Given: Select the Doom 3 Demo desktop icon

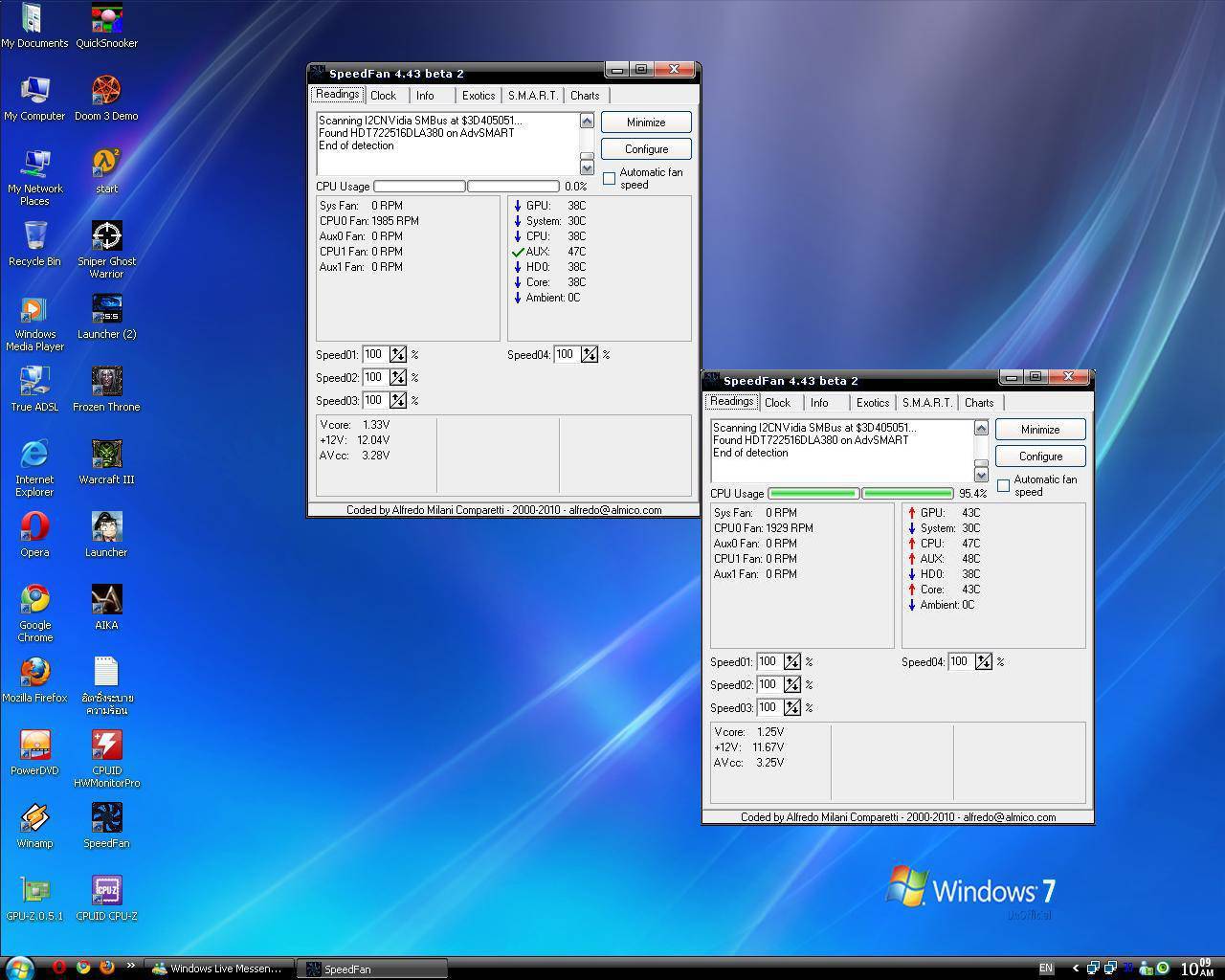Looking at the screenshot, I should coord(106,99).
